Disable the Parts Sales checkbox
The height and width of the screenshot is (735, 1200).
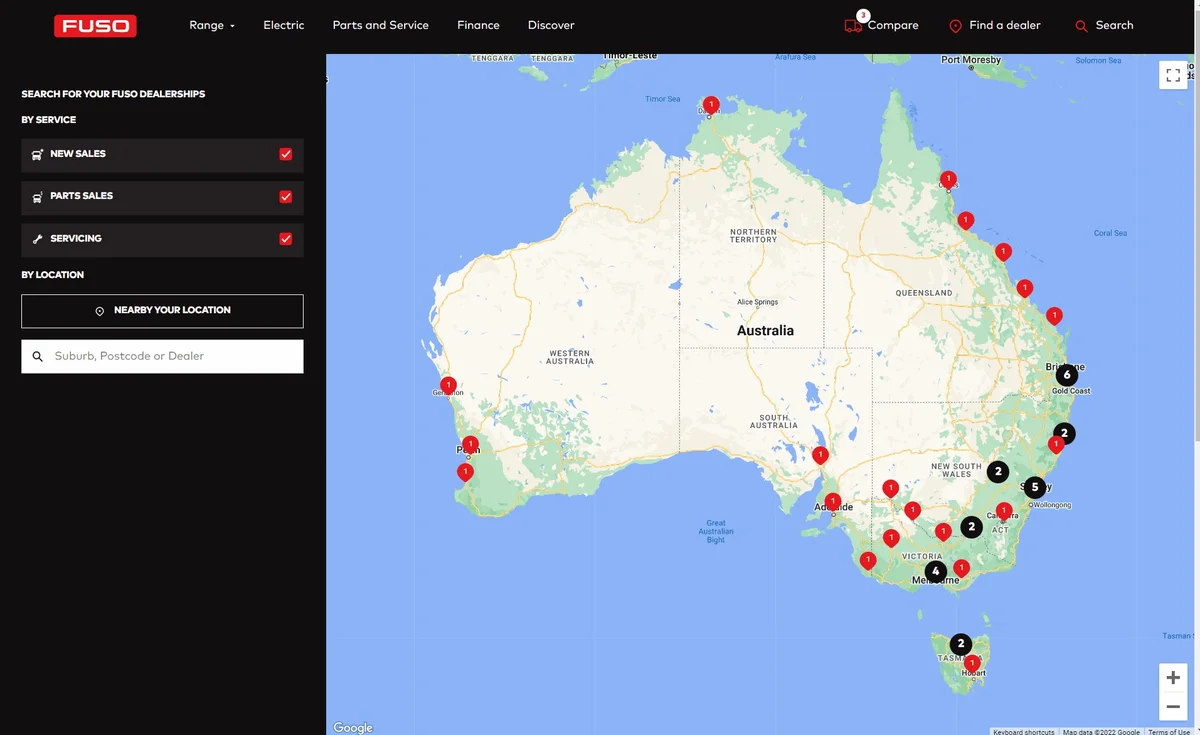(285, 196)
